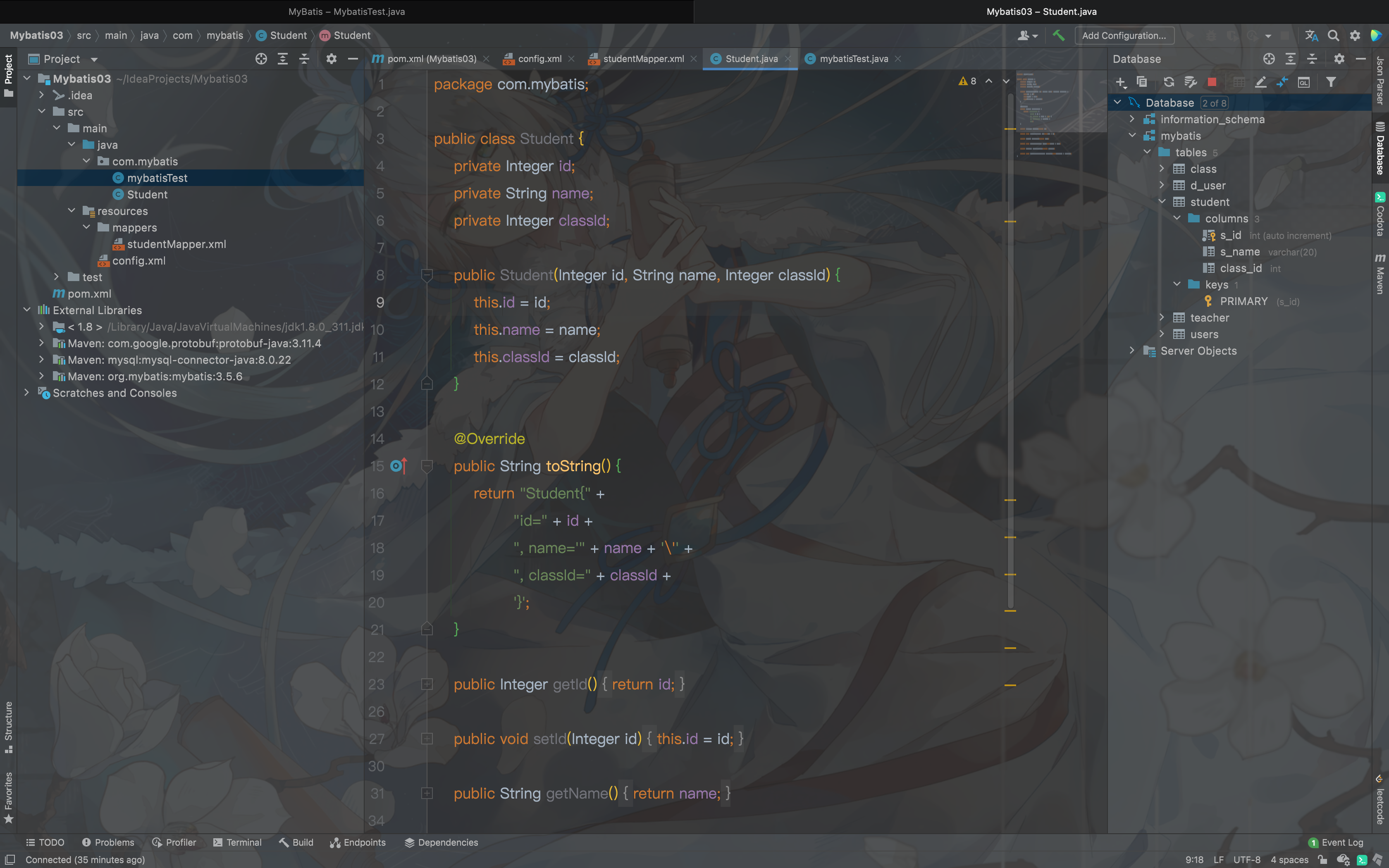Expand the teacher table node
This screenshot has height=868, width=1389.
(x=1162, y=317)
